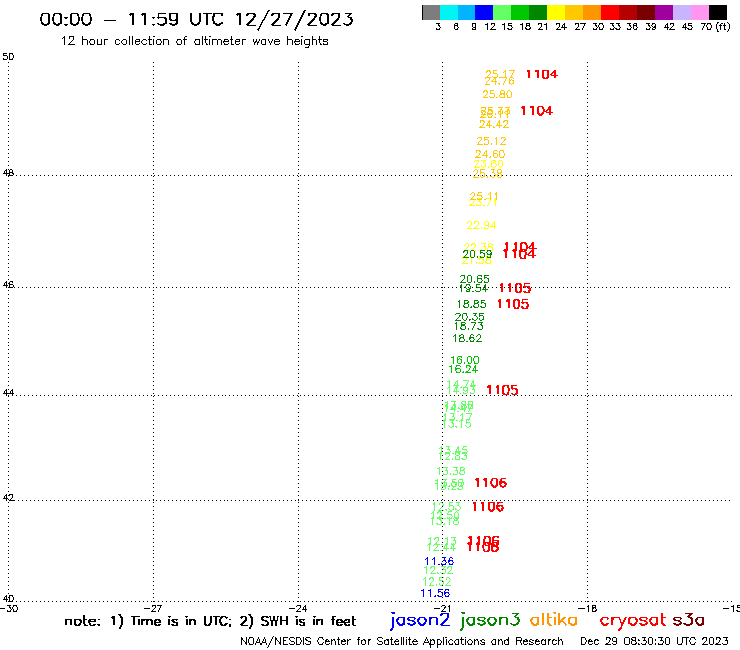Click the jason3 satellite legend label
The height and width of the screenshot is (650, 740).
click(x=490, y=620)
